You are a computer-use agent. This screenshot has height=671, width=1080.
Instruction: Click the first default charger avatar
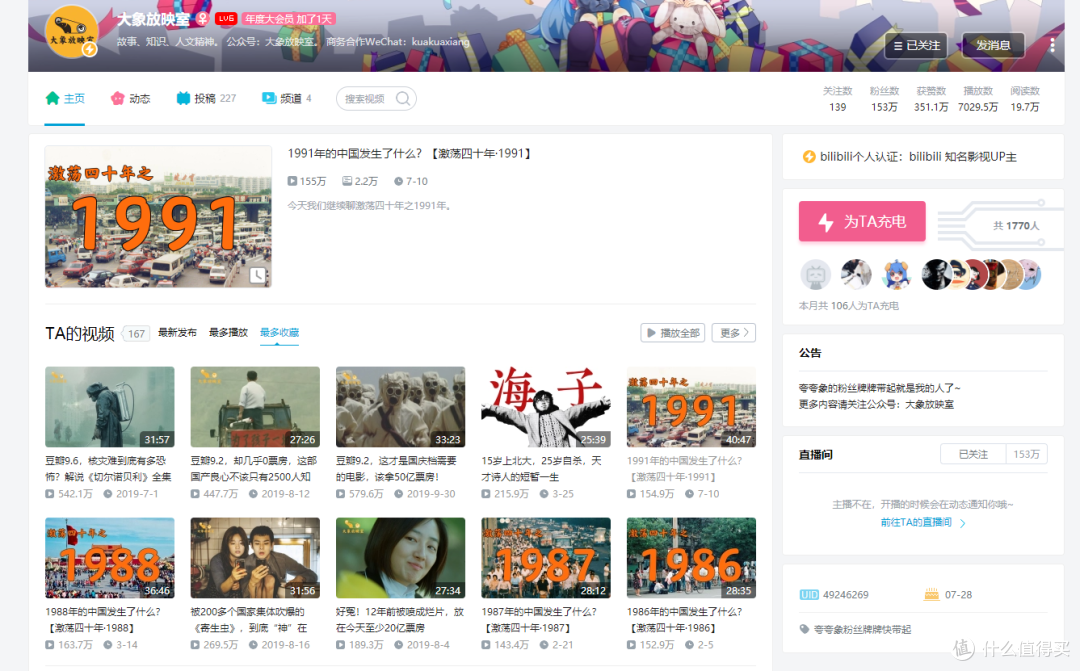pyautogui.click(x=816, y=275)
